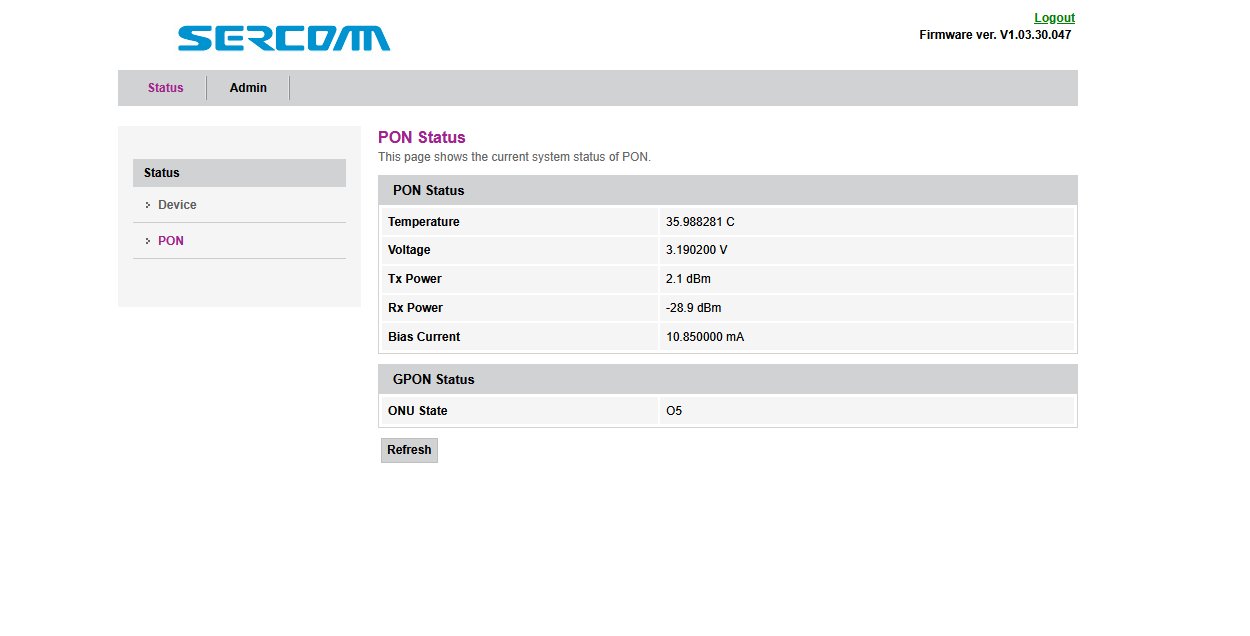Click the ONU State label
Viewport: 1250px width, 636px height.
pos(418,411)
